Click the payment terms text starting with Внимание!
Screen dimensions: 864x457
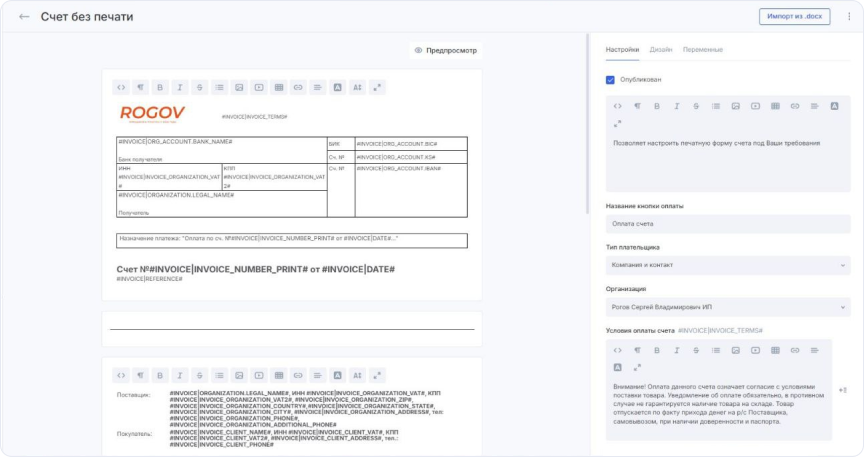719,404
